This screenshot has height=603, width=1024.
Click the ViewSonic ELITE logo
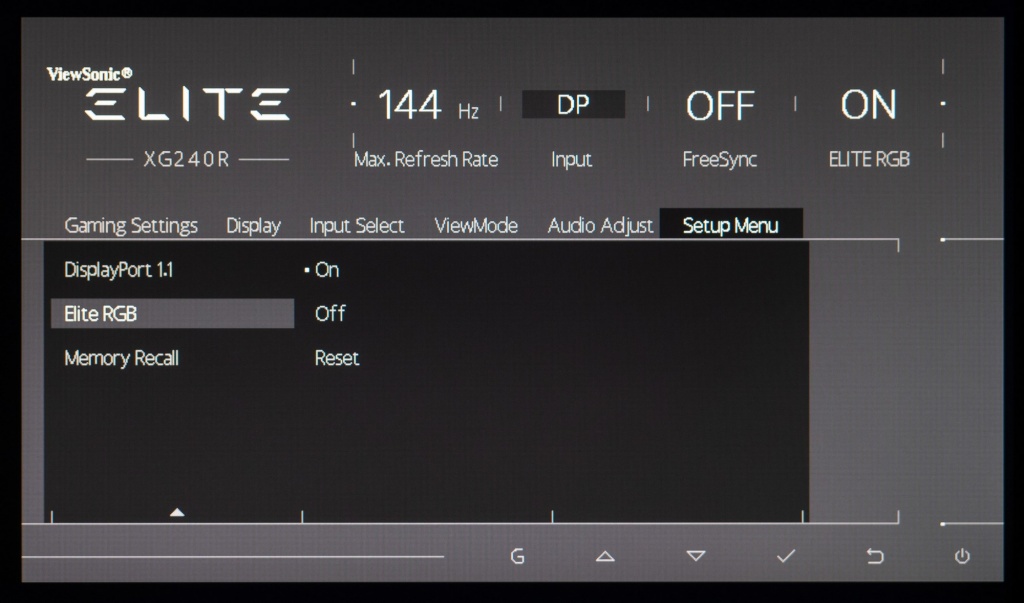pos(169,94)
